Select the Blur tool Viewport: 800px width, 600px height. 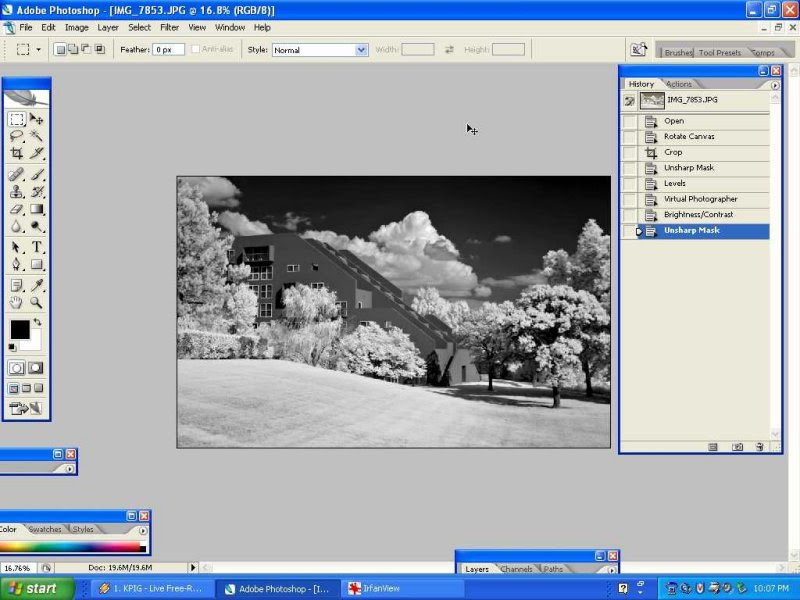pos(16,226)
